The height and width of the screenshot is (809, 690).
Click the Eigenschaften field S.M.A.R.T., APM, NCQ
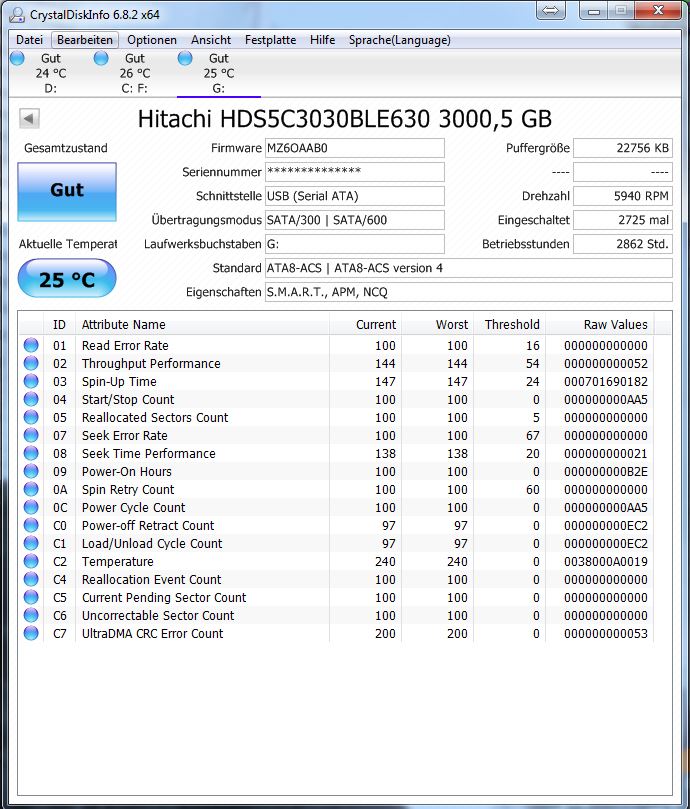(469, 292)
